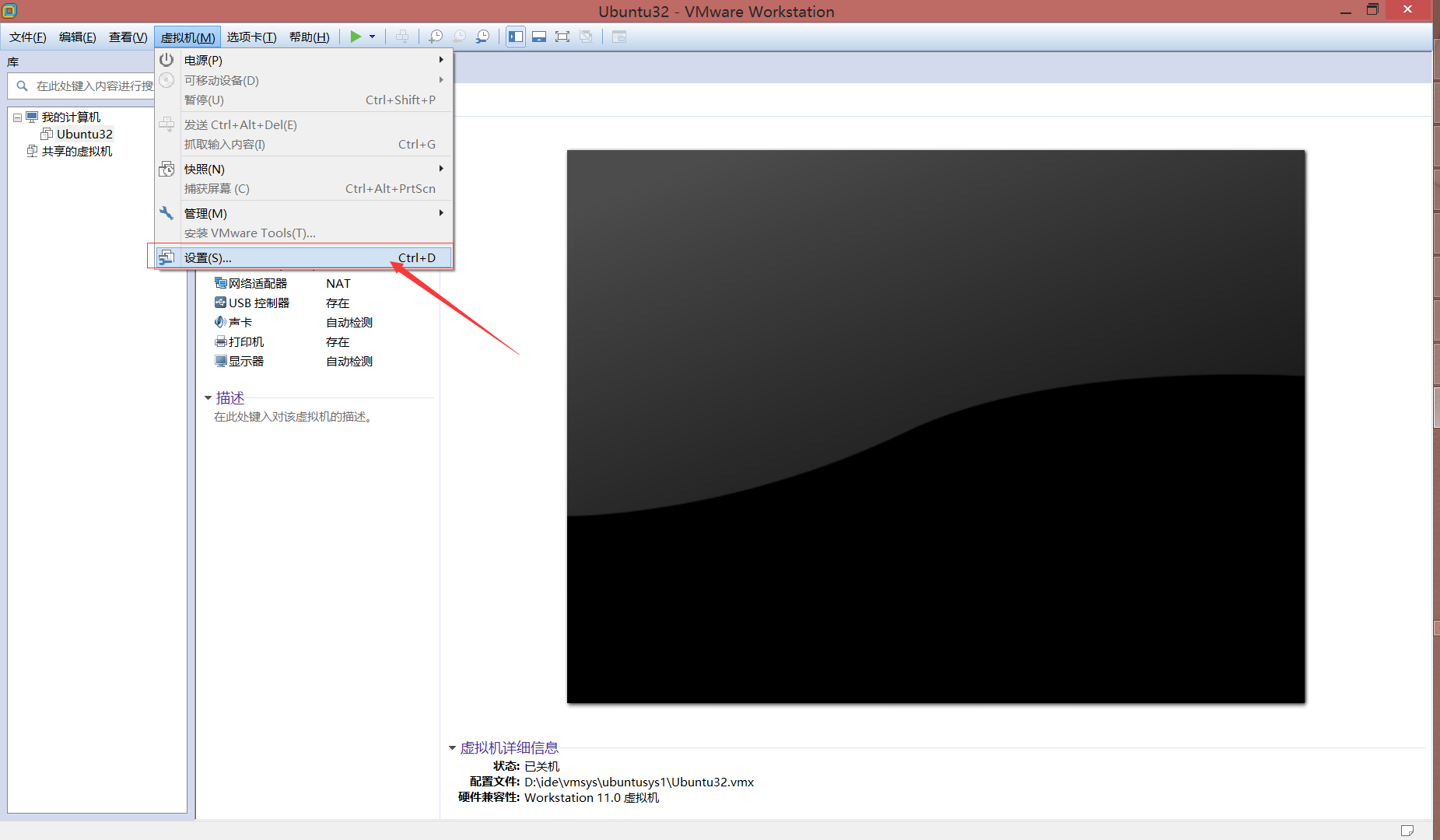Click the search magnifier icon in library

[x=22, y=86]
